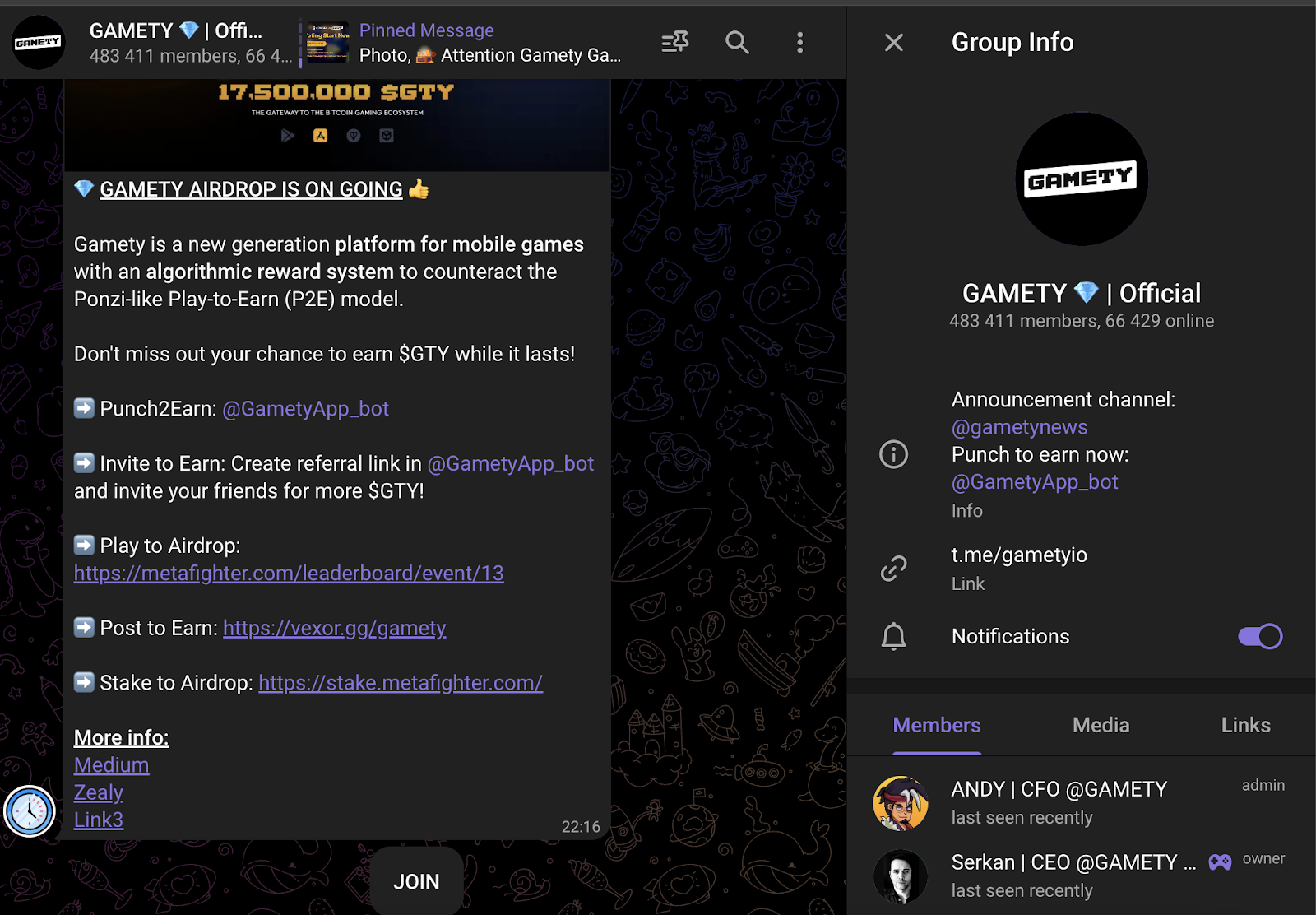1316x915 pixels.
Task: Click the admin label beside ANDY
Action: (1263, 785)
